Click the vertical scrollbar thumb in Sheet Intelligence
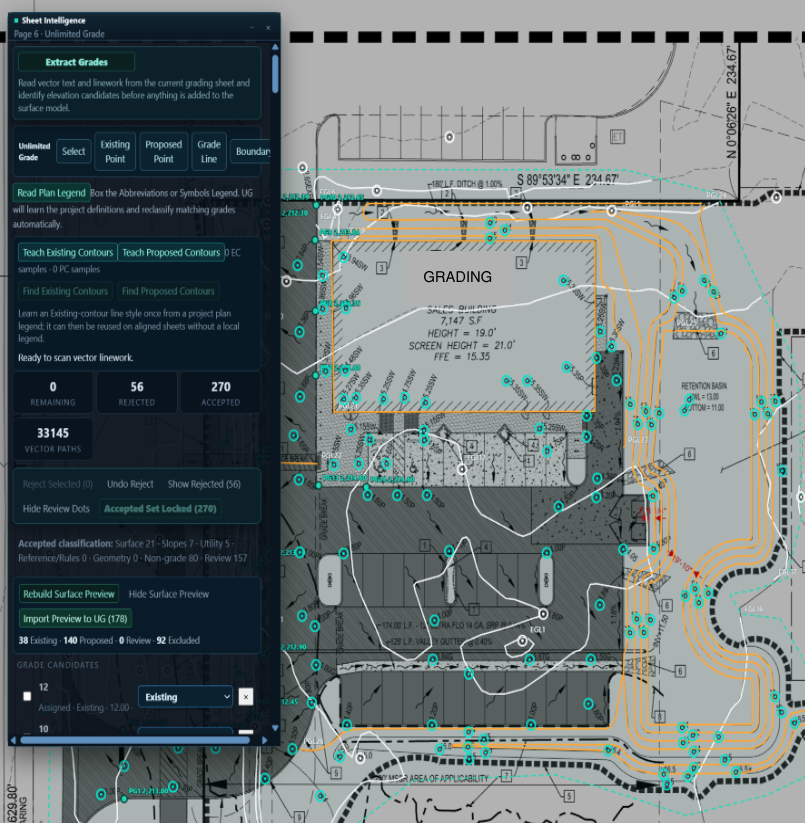 click(x=275, y=73)
